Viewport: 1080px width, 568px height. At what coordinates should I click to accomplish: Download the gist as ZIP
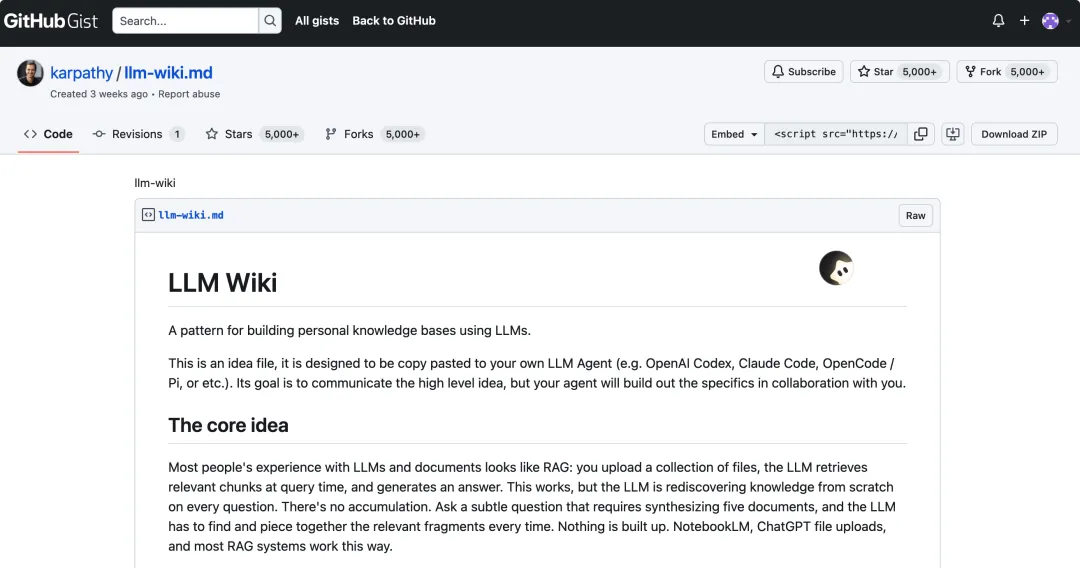[x=1014, y=134]
